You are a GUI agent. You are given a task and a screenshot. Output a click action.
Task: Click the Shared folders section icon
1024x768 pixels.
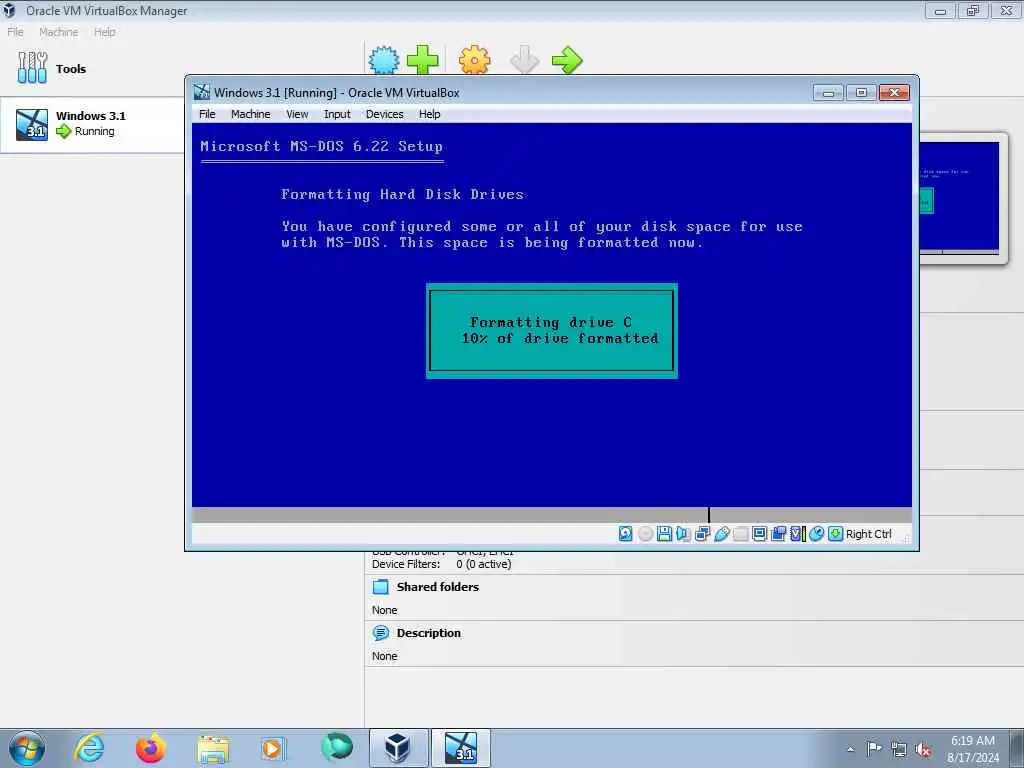coord(380,586)
